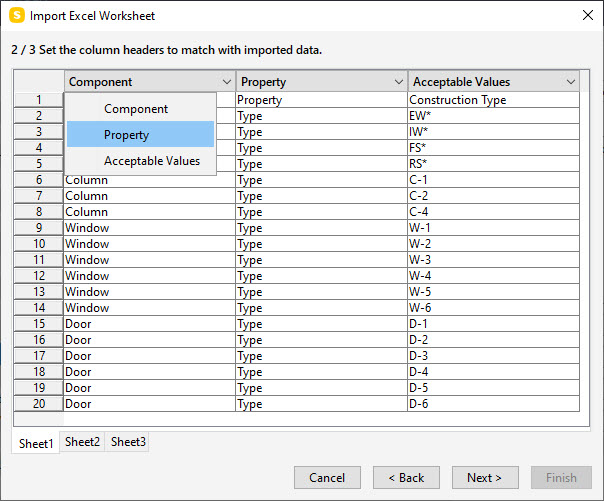Click the D-3 cell

[x=493, y=356]
